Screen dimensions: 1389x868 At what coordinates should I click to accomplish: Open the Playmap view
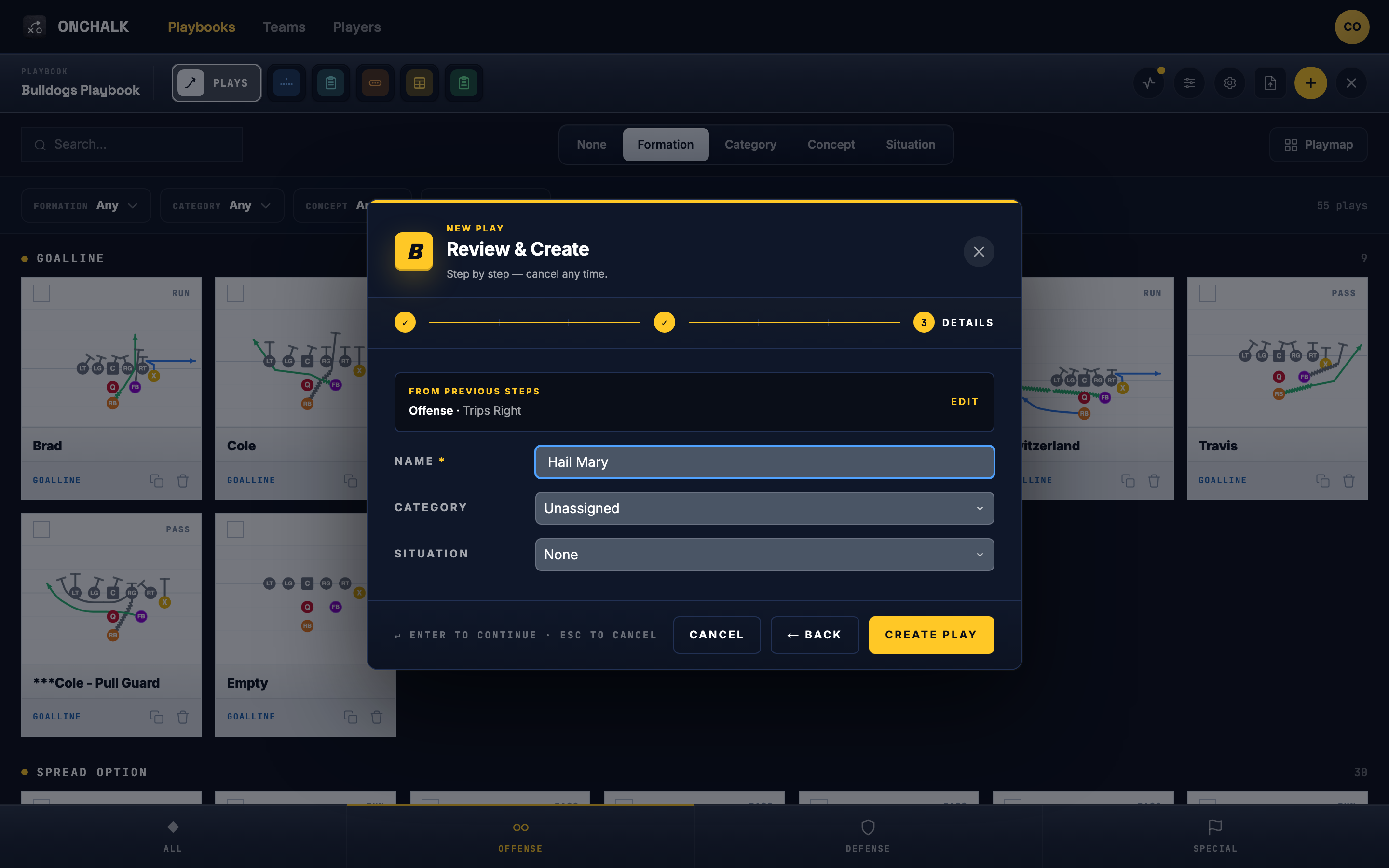click(x=1318, y=145)
